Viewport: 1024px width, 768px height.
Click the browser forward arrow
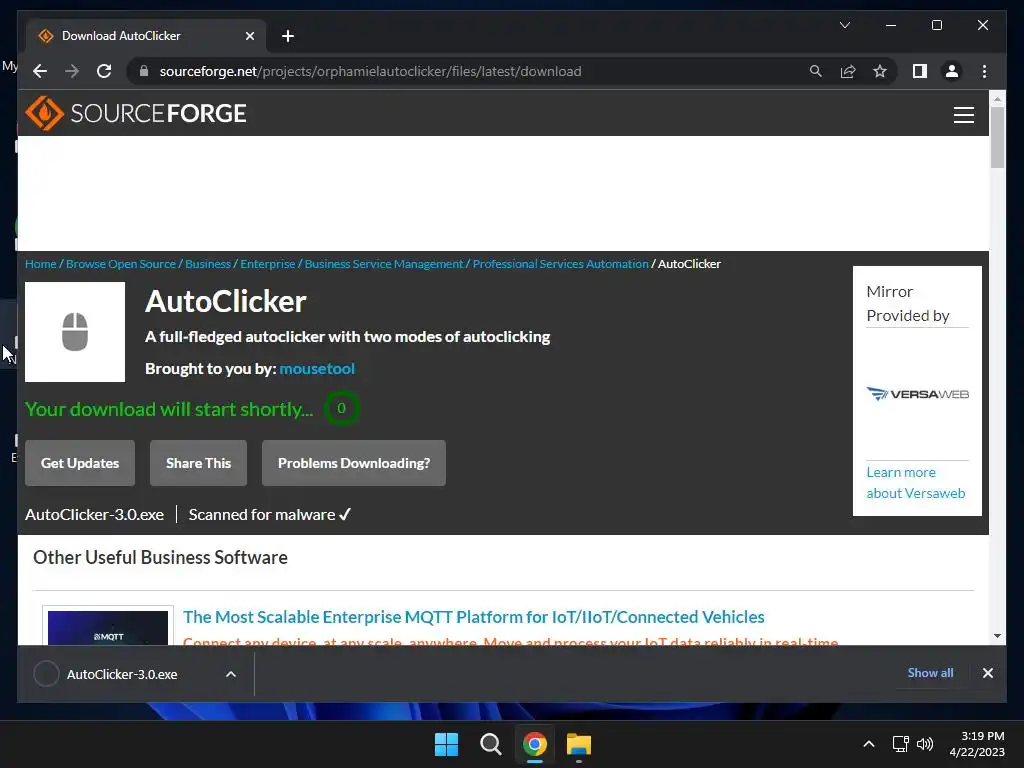[x=72, y=71]
